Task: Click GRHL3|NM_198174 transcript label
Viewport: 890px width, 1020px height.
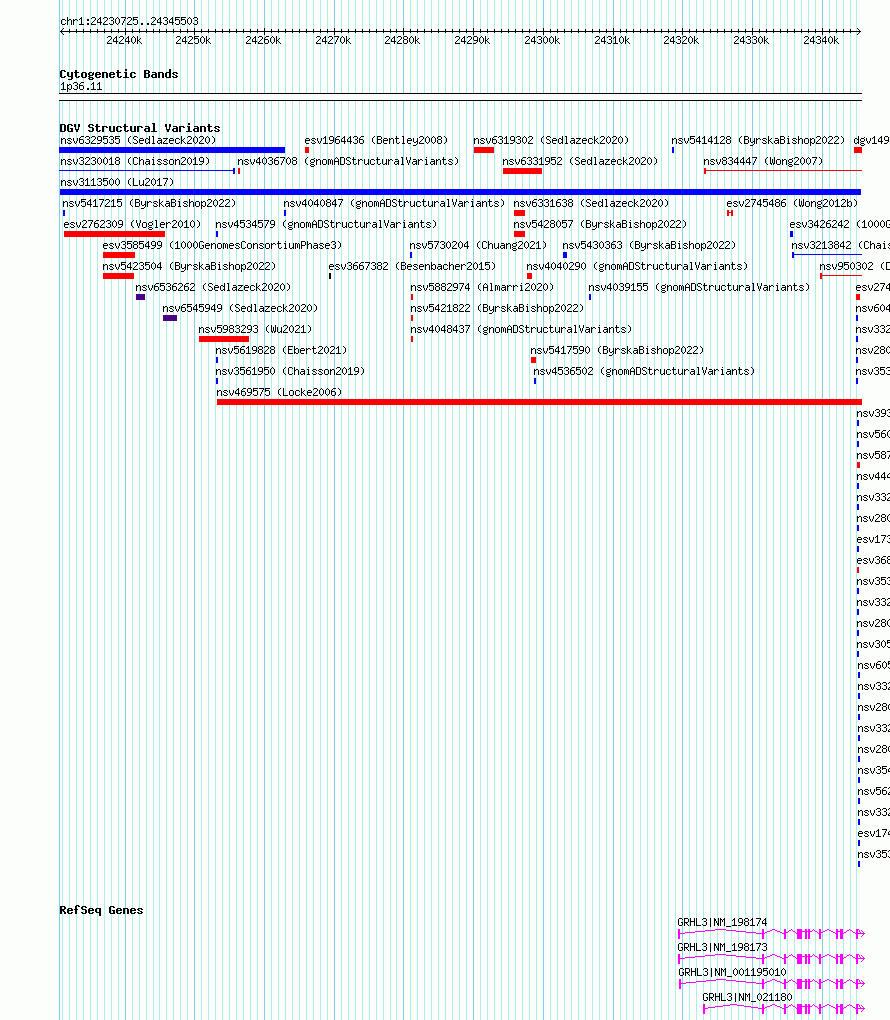Action: point(722,922)
